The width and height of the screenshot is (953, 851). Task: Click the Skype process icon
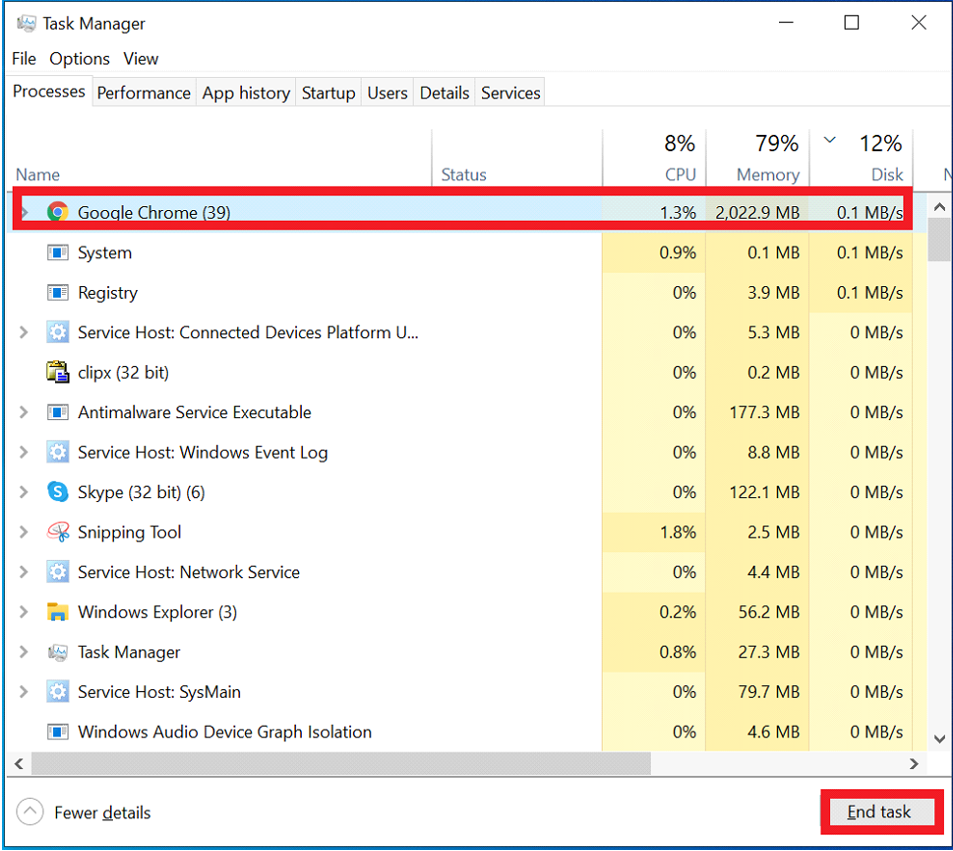[x=57, y=492]
